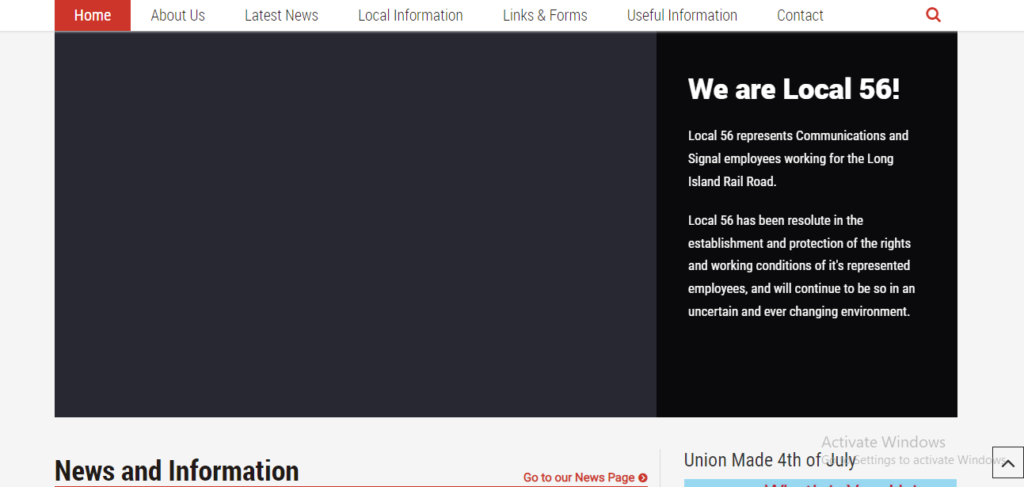Screen dimensions: 1024x487
Task: Click the arrow icon beside Go to our News Page
Action: (x=643, y=478)
